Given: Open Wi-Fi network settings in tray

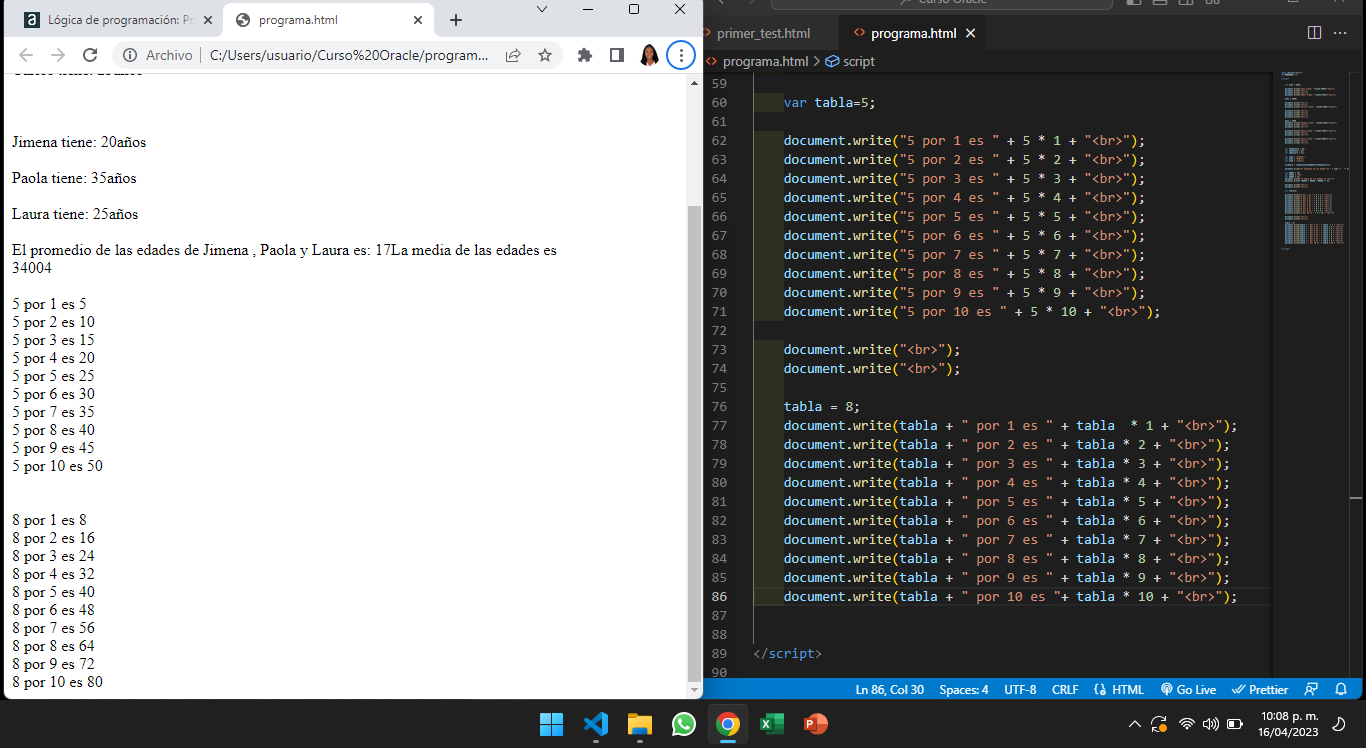Looking at the screenshot, I should point(1187,724).
